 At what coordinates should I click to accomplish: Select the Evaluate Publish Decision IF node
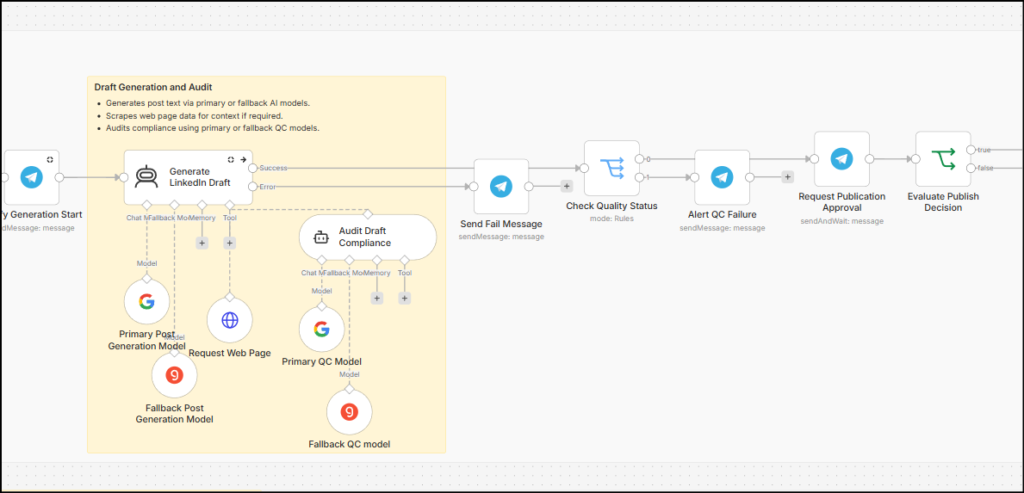point(942,159)
